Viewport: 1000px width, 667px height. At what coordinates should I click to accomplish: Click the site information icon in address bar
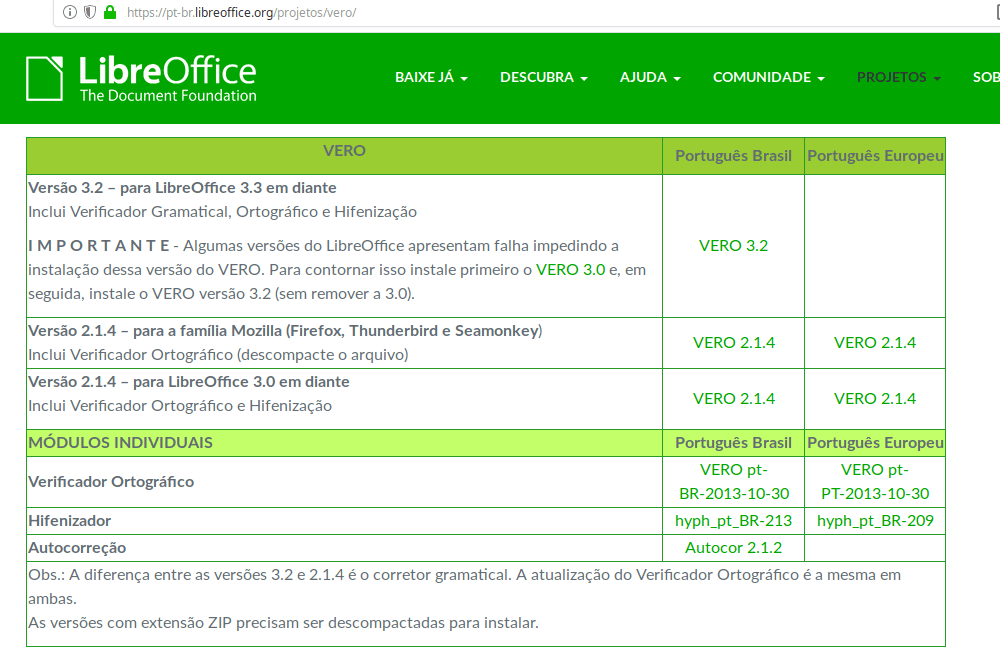[69, 13]
